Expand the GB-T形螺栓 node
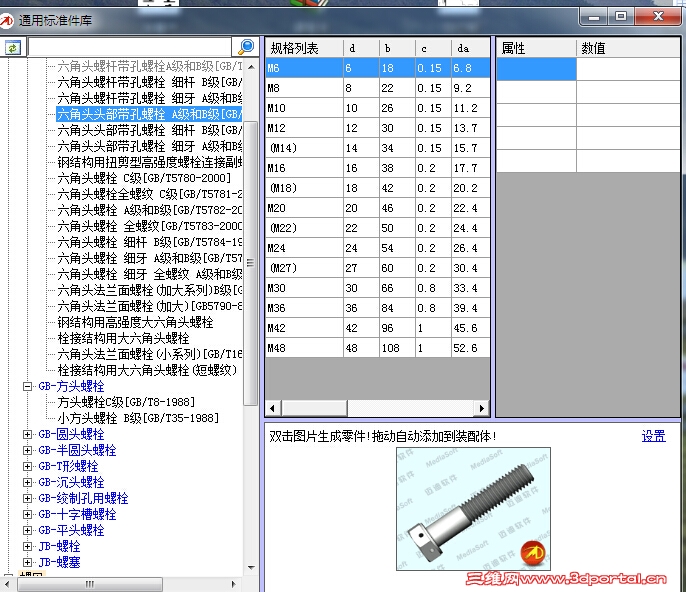Screen dimensions: 686x592 pyautogui.click(x=28, y=466)
